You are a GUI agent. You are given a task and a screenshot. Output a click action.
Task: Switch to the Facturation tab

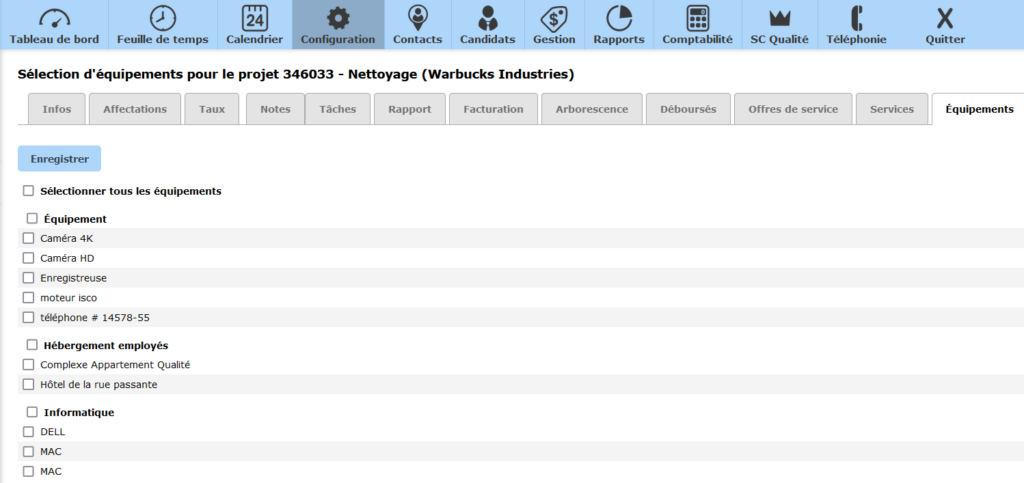(x=493, y=109)
